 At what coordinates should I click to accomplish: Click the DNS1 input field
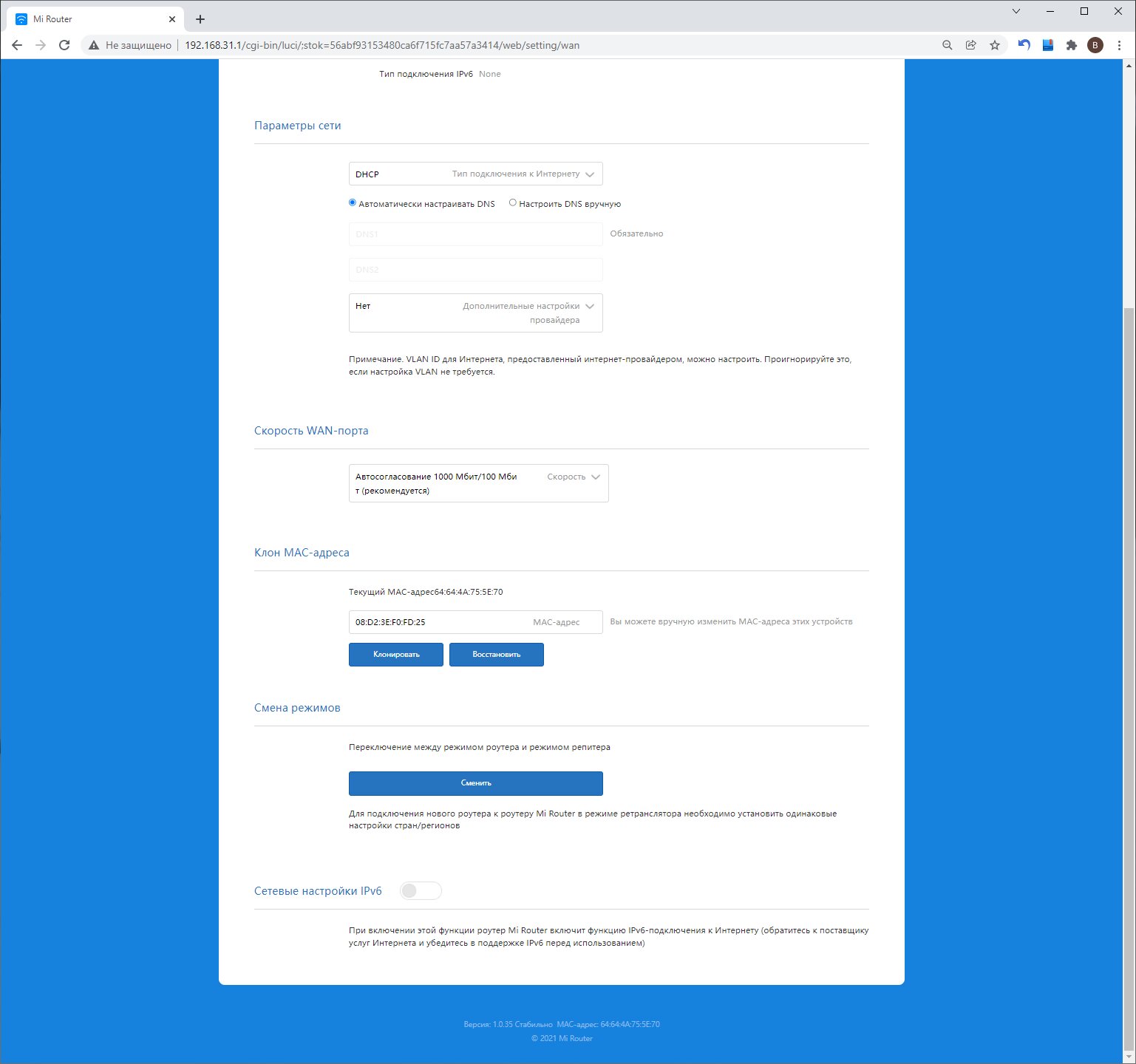(476, 234)
